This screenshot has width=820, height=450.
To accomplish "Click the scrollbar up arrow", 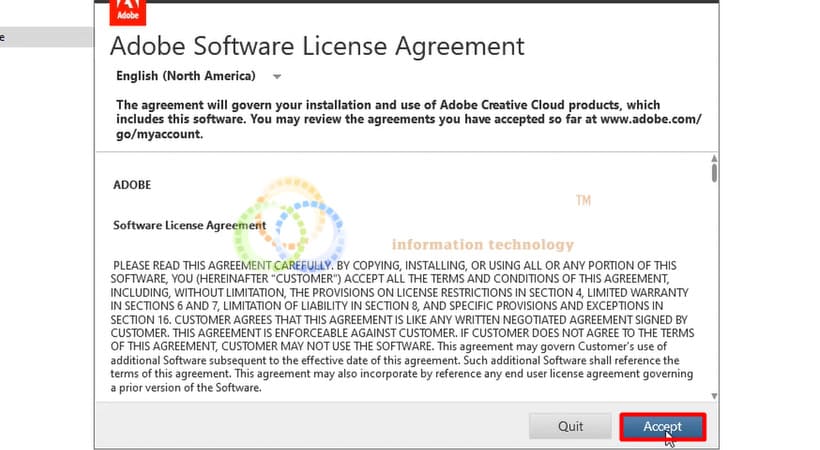I will pos(714,158).
